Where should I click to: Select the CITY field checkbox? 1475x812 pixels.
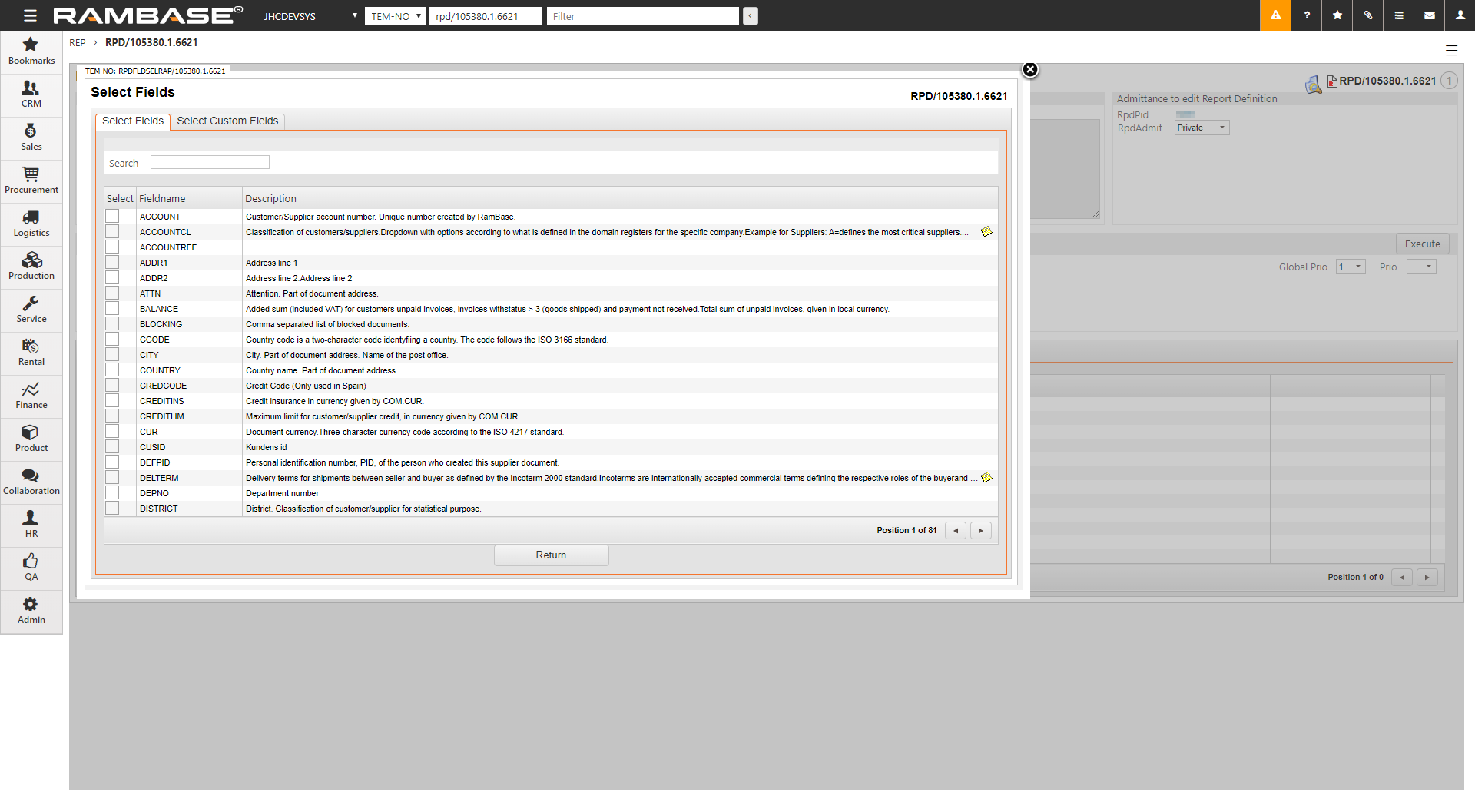tap(113, 355)
